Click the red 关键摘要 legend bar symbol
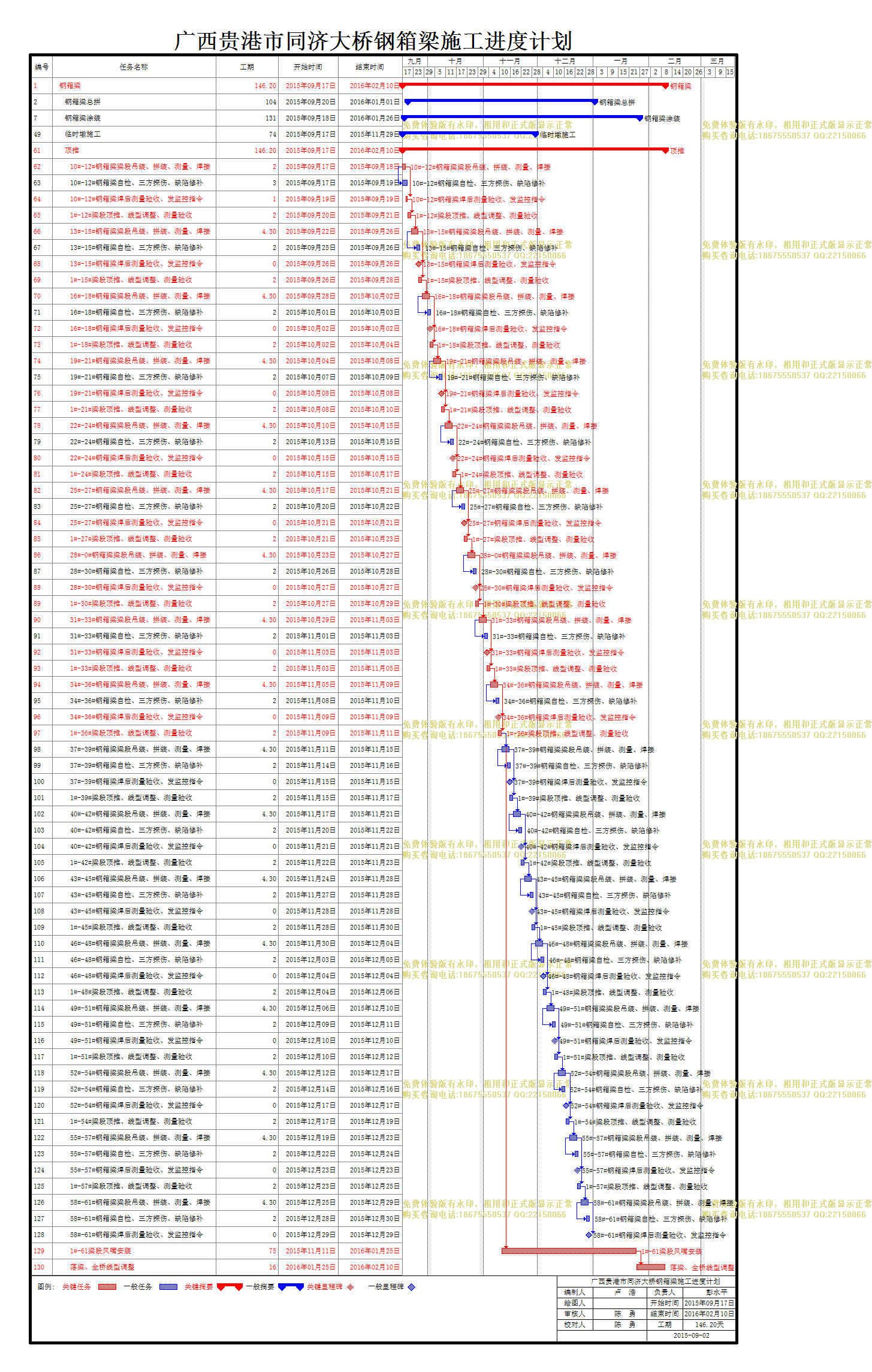The width and height of the screenshot is (872, 1372). tap(230, 1286)
